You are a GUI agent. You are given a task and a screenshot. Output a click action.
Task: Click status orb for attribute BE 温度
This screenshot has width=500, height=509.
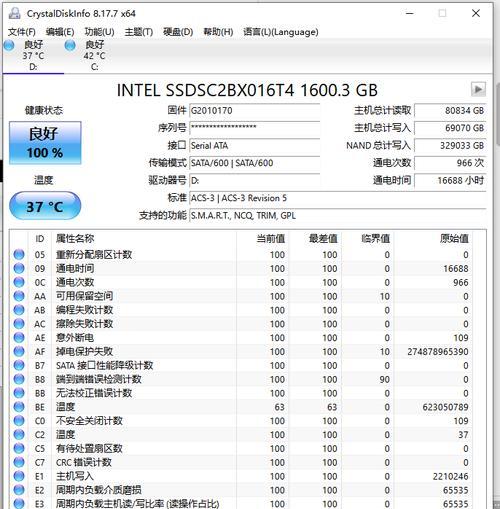[x=19, y=407]
